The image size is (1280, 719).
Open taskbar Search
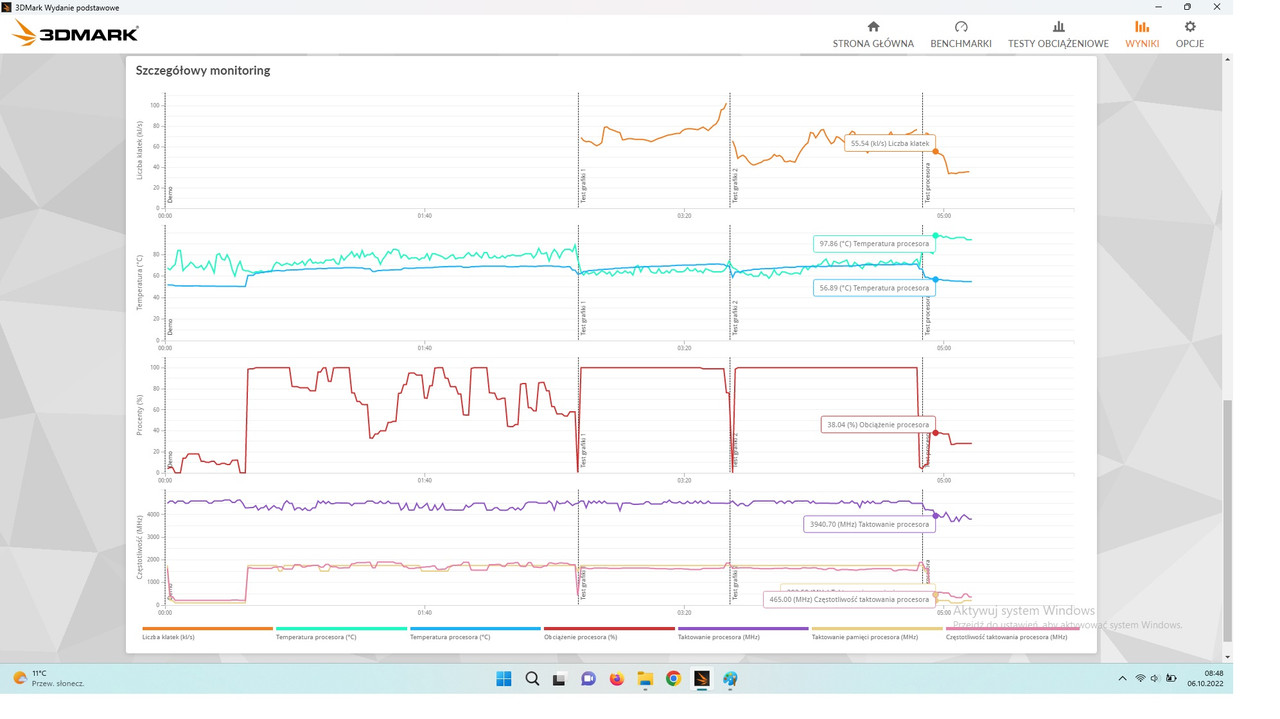532,679
